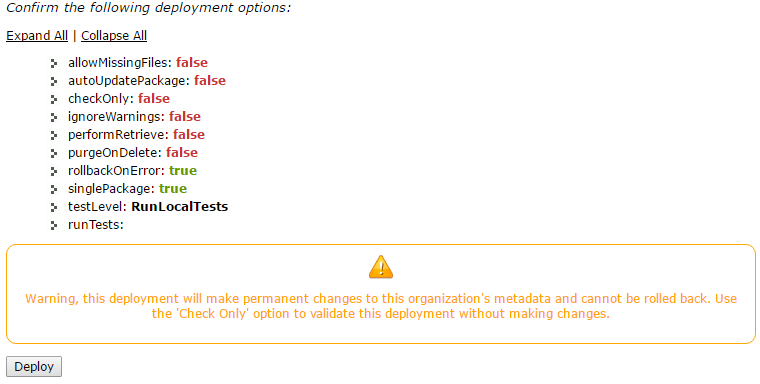Viewport: 760px width, 384px height.
Task: Select the allowMissingFiles false value
Action: pos(192,63)
